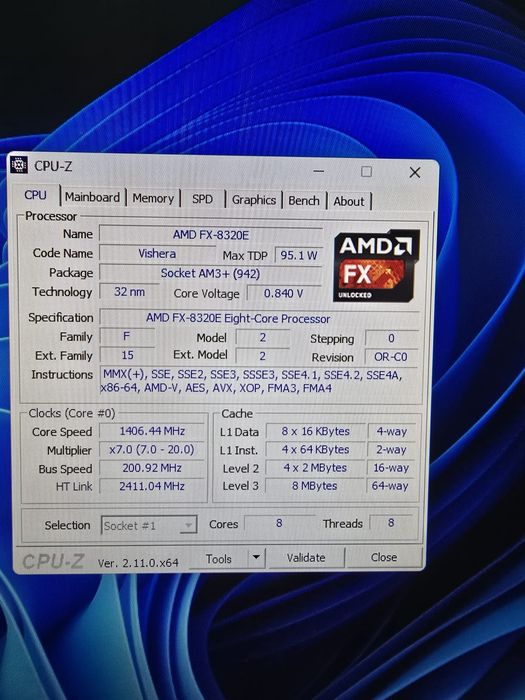The width and height of the screenshot is (525, 700).
Task: Click the Validate button
Action: [306, 558]
